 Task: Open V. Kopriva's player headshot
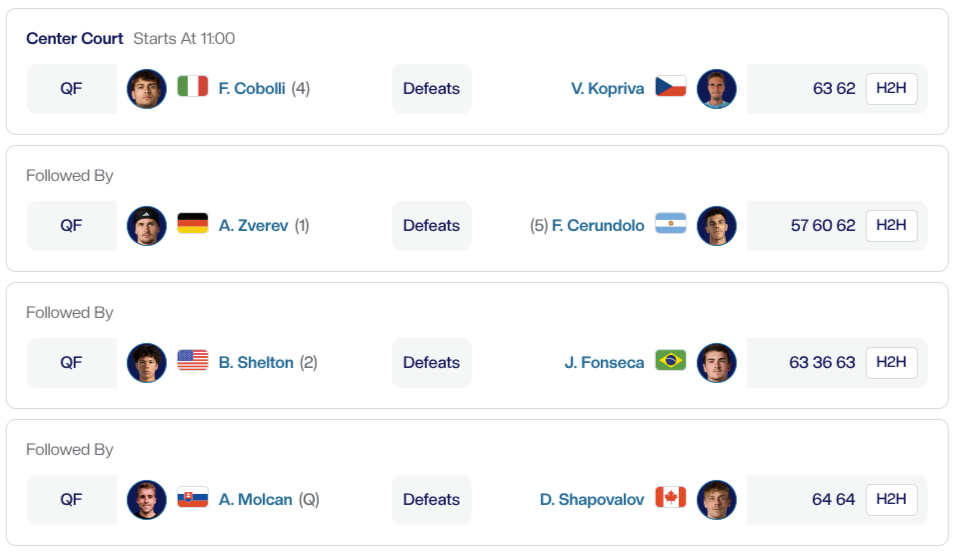pyautogui.click(x=716, y=88)
